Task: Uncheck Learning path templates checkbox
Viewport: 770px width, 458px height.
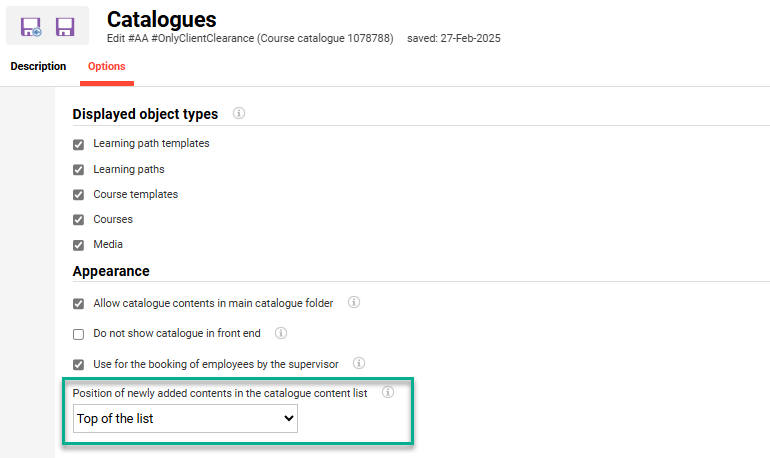Action: point(79,144)
